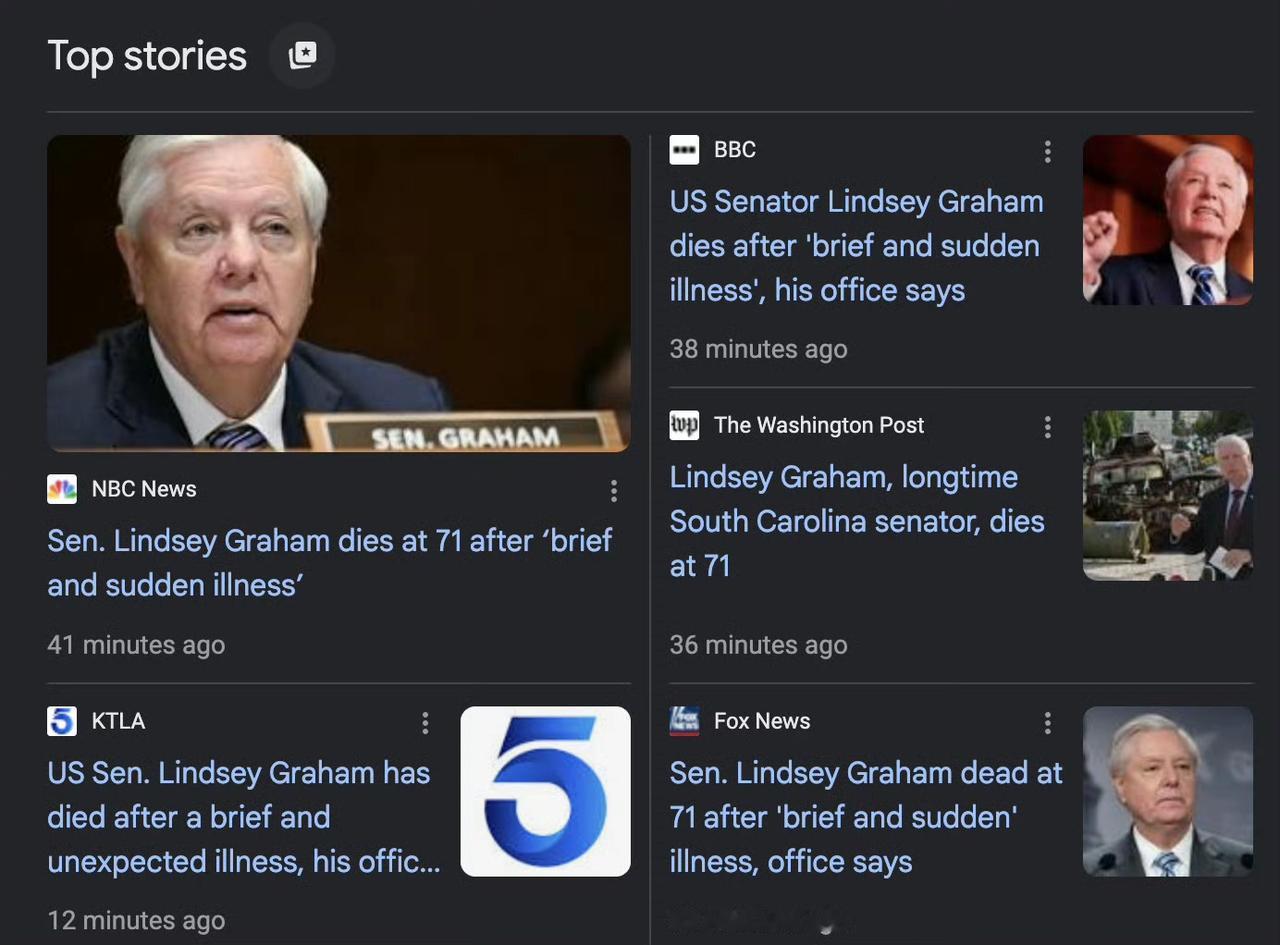Open the NBC headline 'dies at 71 after brief and sudden illness'
This screenshot has width=1280, height=945.
click(x=330, y=562)
